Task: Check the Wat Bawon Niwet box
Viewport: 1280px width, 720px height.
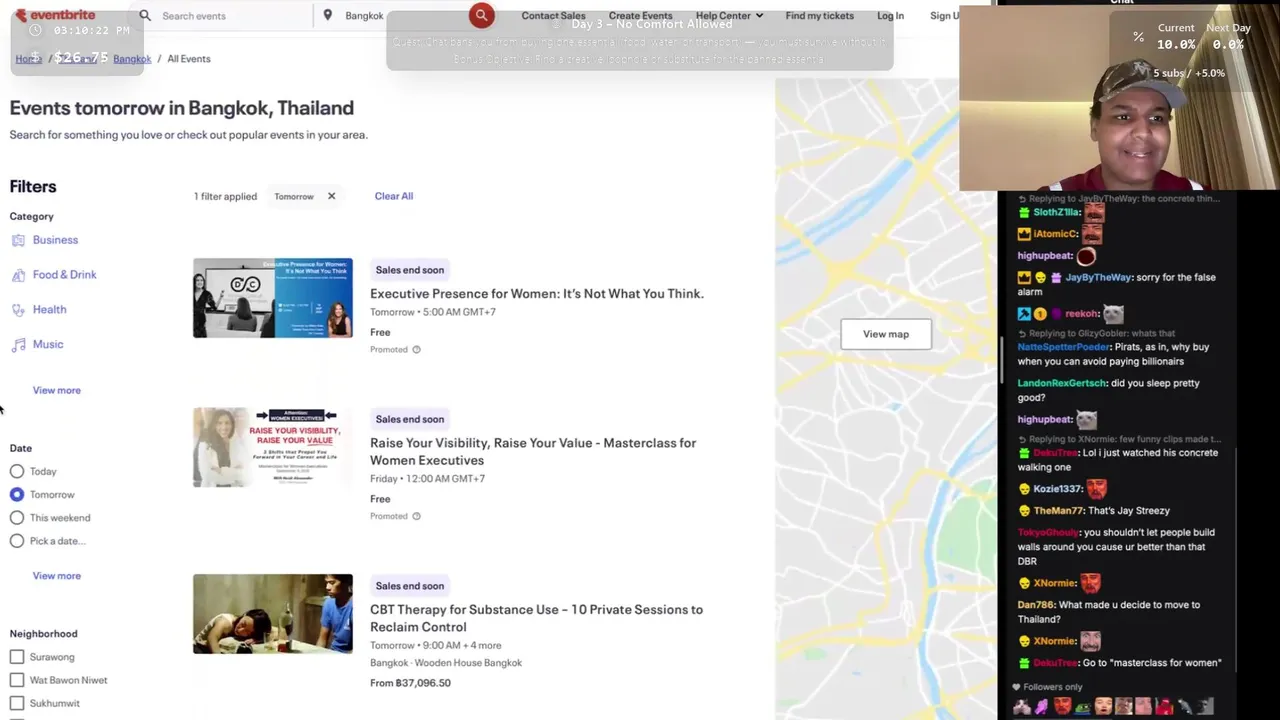Action: tap(17, 680)
